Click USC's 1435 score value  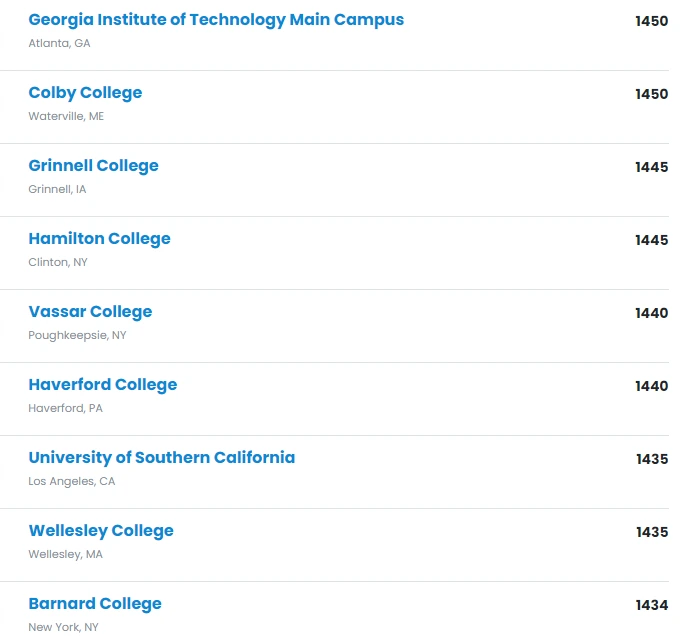(x=651, y=459)
